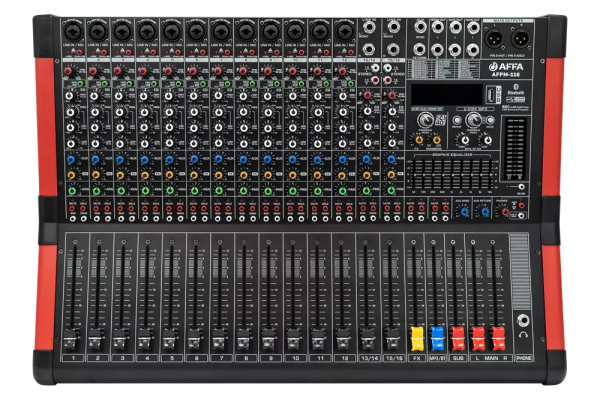Click the green PAN knob on channel 10
Image resolution: width=600 pixels, height=400 pixels.
[x=293, y=190]
